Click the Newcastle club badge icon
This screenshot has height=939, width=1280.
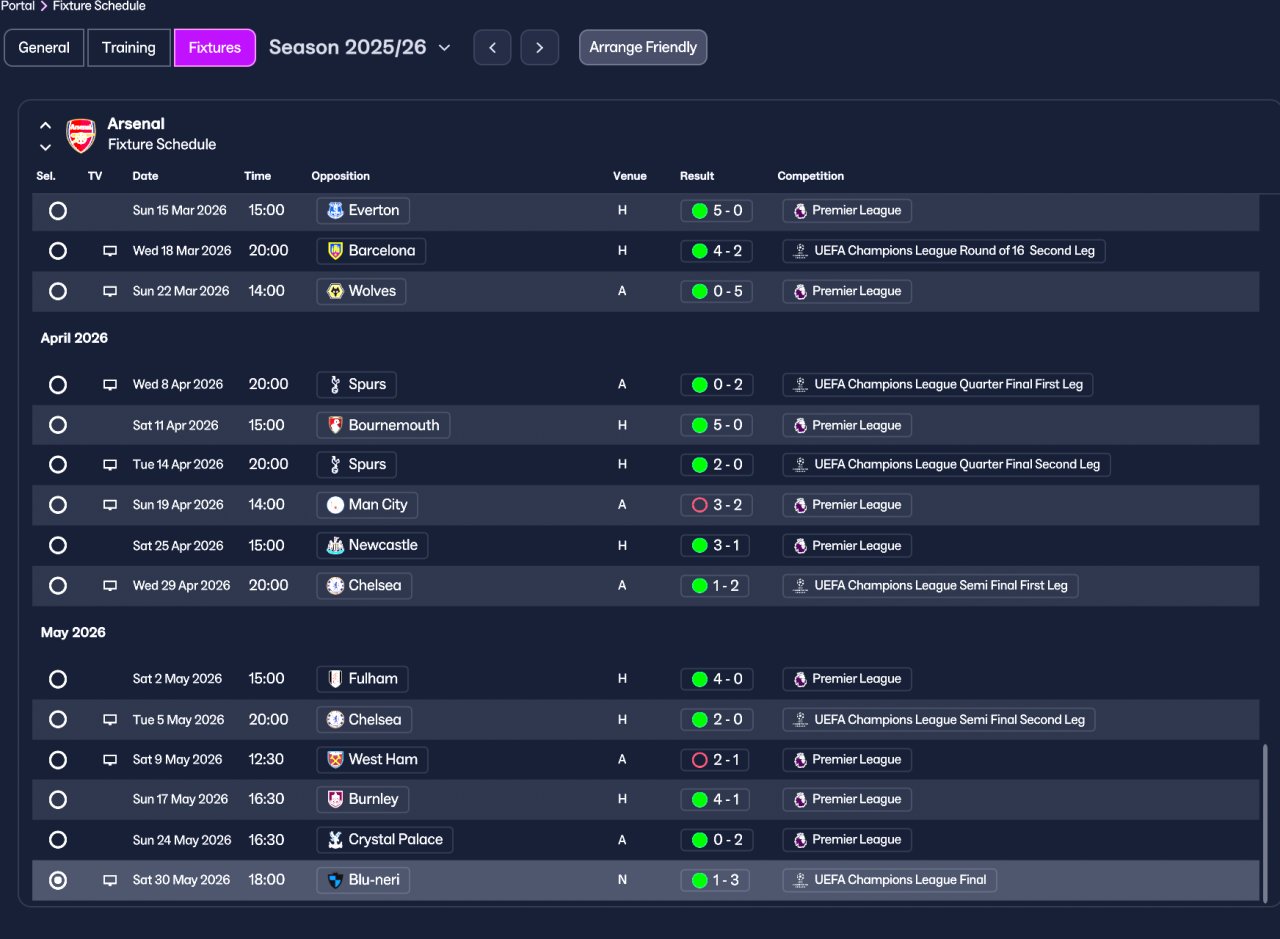[335, 546]
